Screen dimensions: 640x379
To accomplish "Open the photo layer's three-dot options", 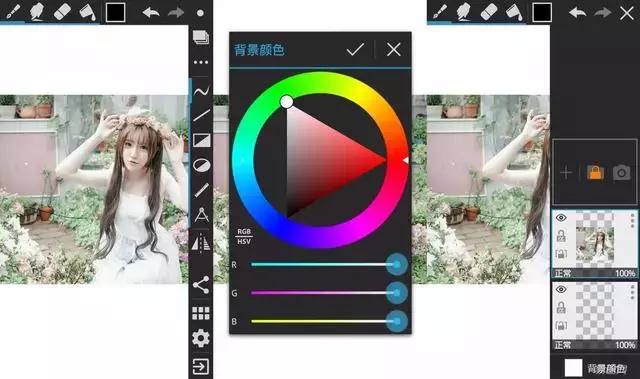I will click(x=632, y=220).
